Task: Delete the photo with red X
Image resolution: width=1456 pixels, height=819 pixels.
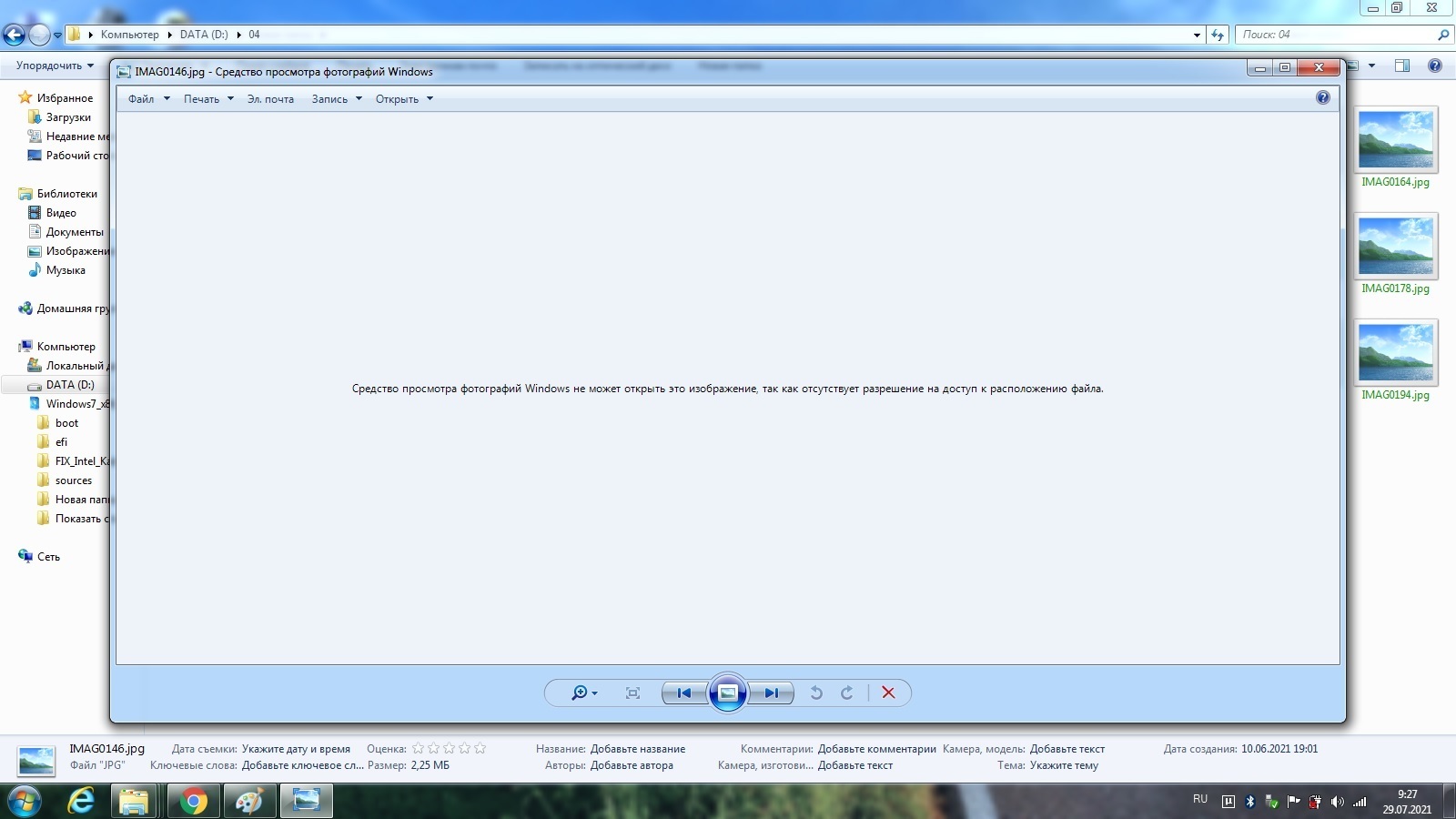Action: 889,693
